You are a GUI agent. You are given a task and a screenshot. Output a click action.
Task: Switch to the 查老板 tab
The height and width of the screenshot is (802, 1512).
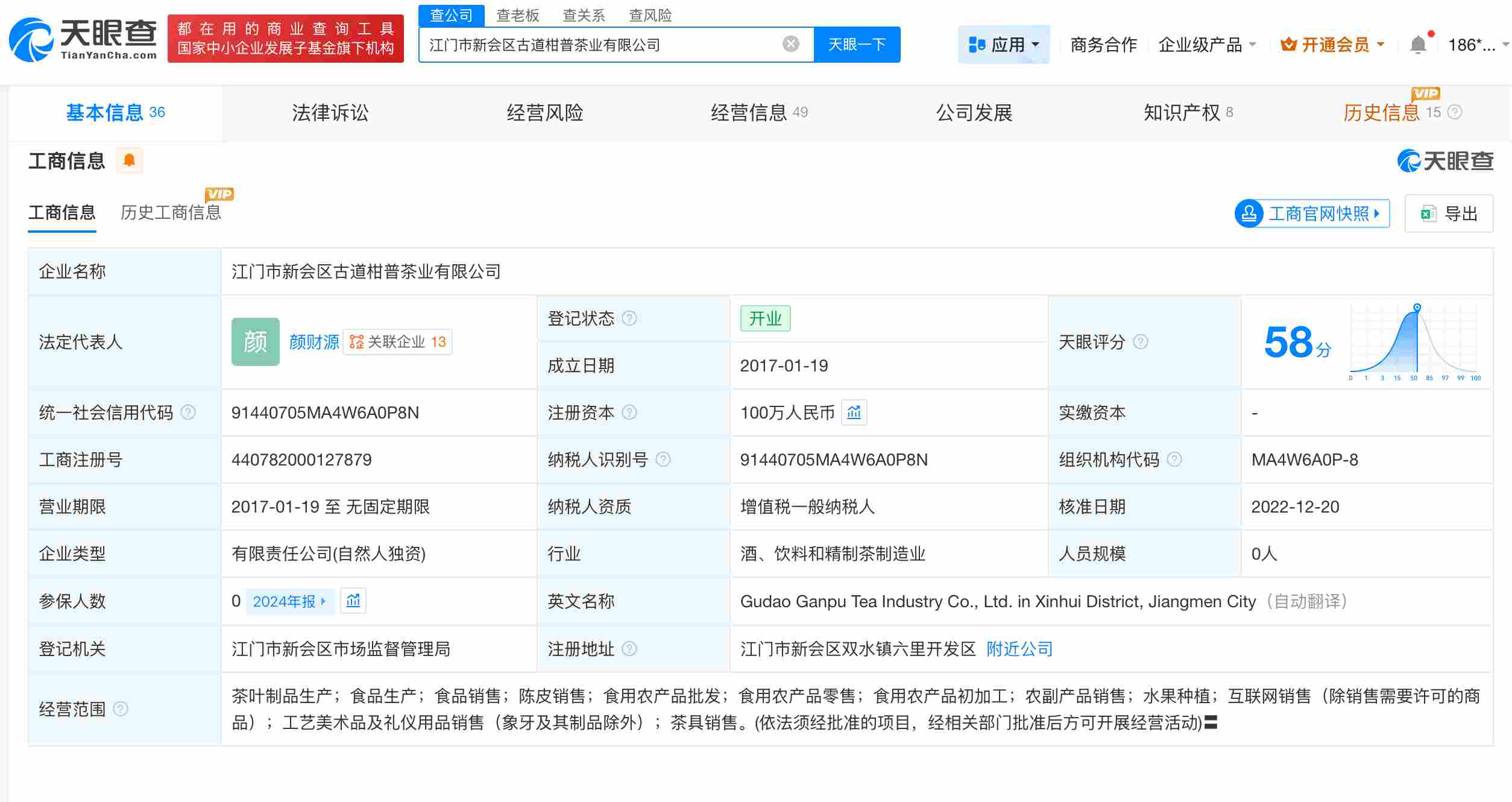518,15
